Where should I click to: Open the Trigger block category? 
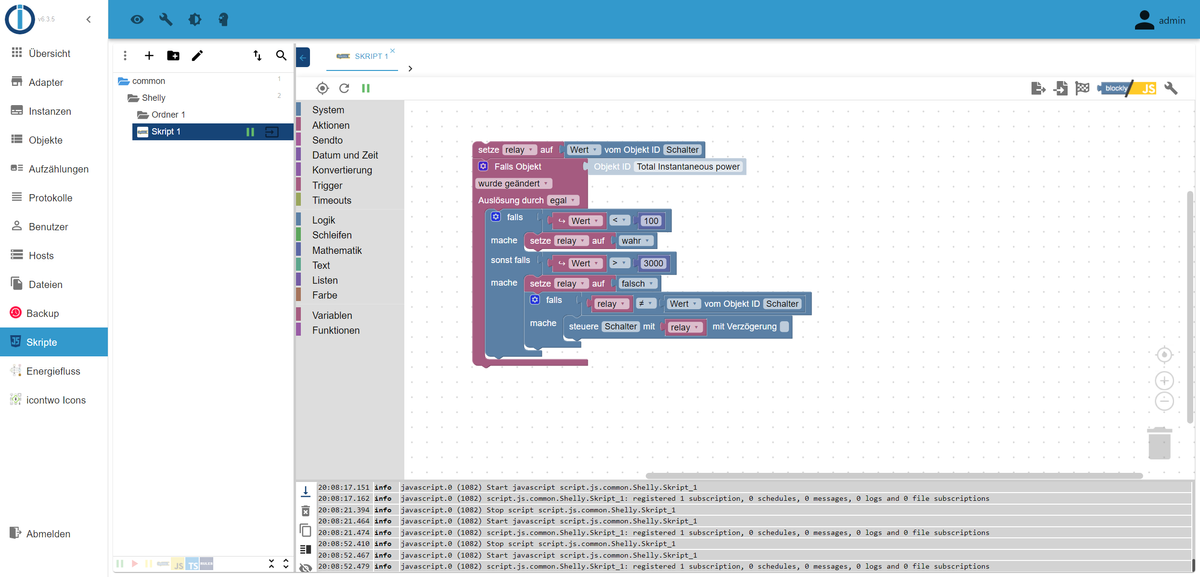pyautogui.click(x=327, y=185)
